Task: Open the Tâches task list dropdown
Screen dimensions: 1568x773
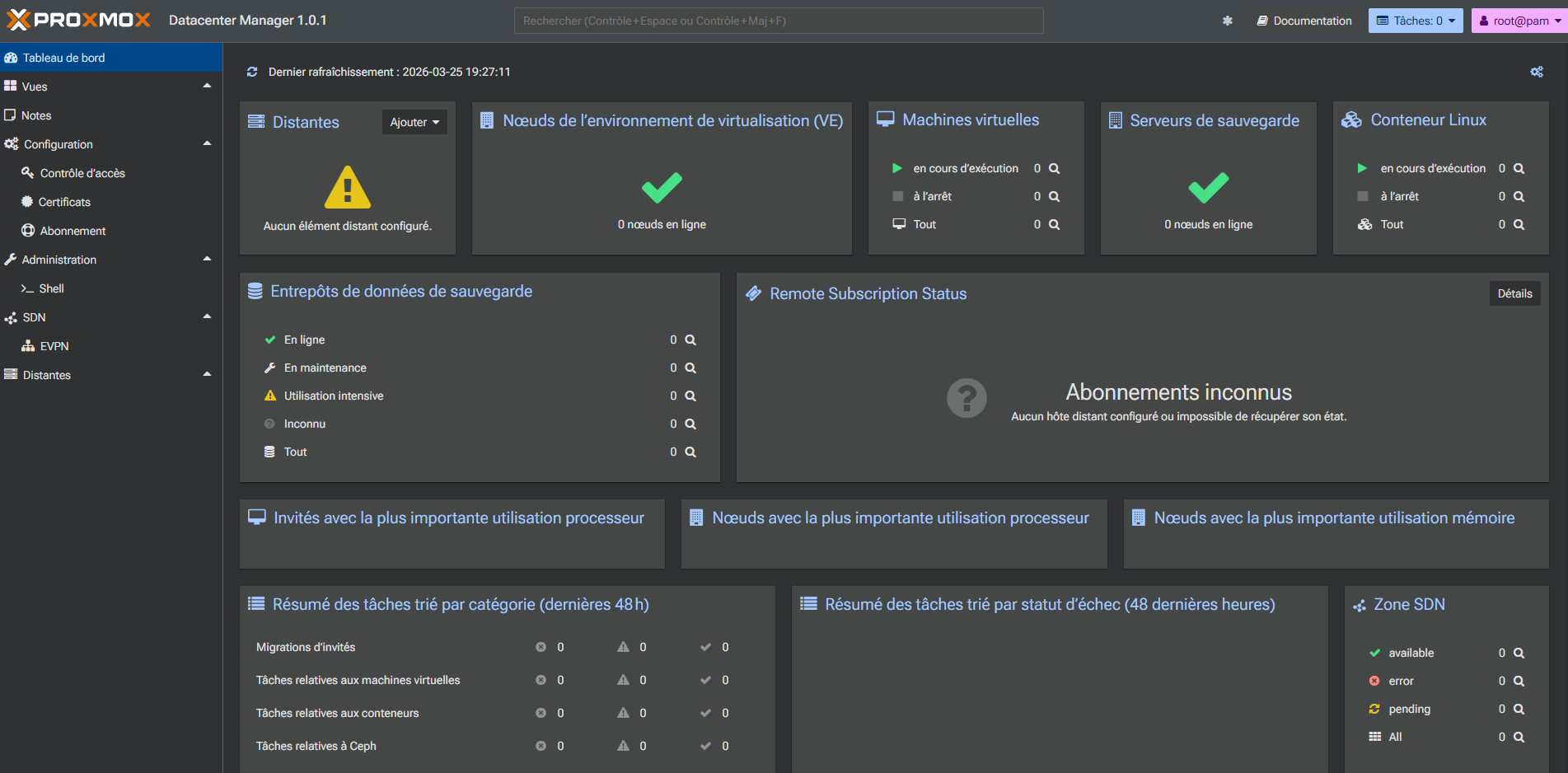Action: [x=1415, y=21]
